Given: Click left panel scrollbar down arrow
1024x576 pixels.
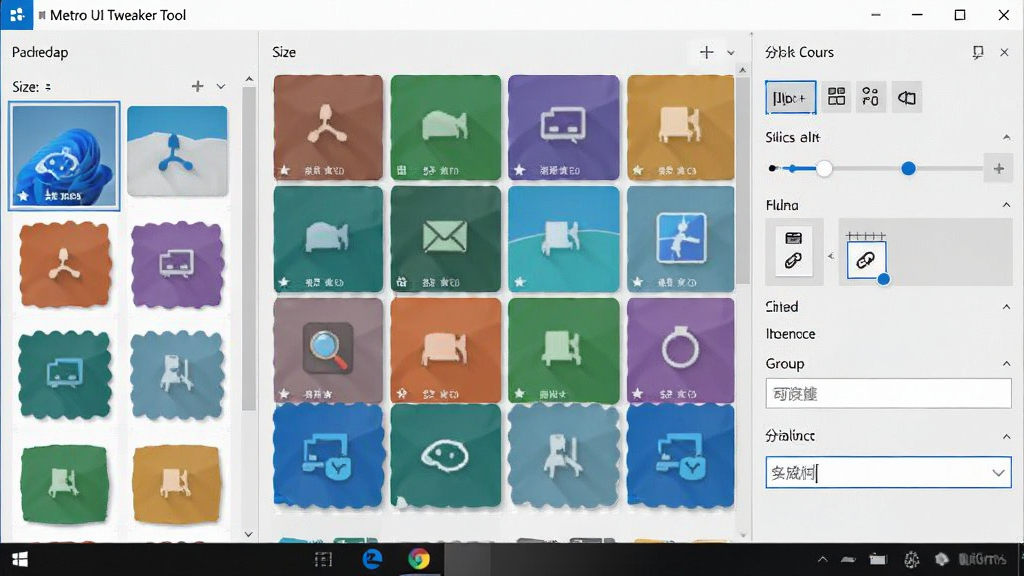Looking at the screenshot, I should coord(249,534).
